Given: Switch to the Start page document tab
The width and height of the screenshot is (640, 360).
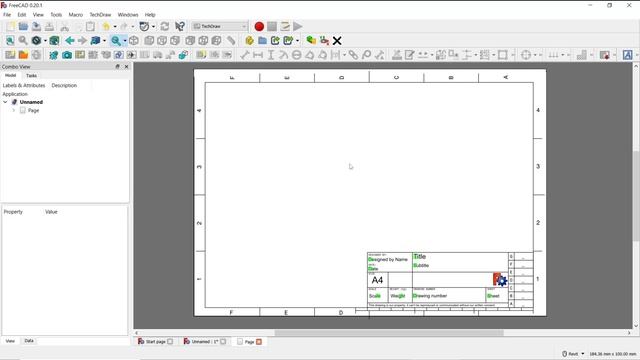Looking at the screenshot, I should (155, 342).
